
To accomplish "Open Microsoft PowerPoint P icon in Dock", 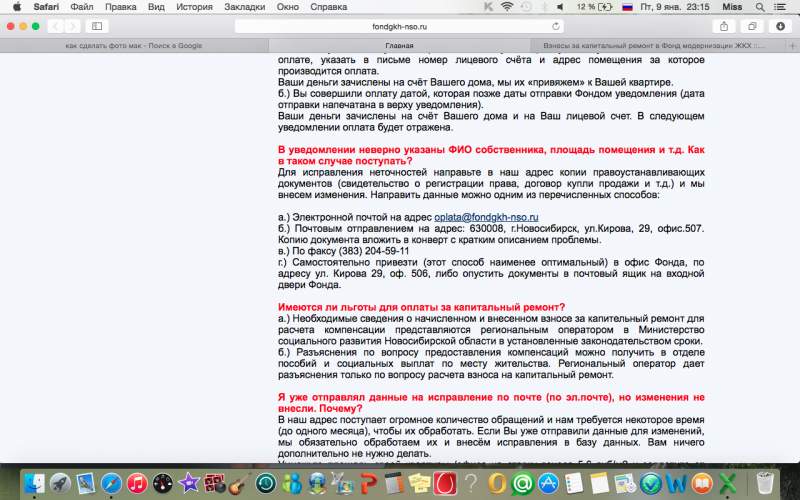I will tap(368, 483).
